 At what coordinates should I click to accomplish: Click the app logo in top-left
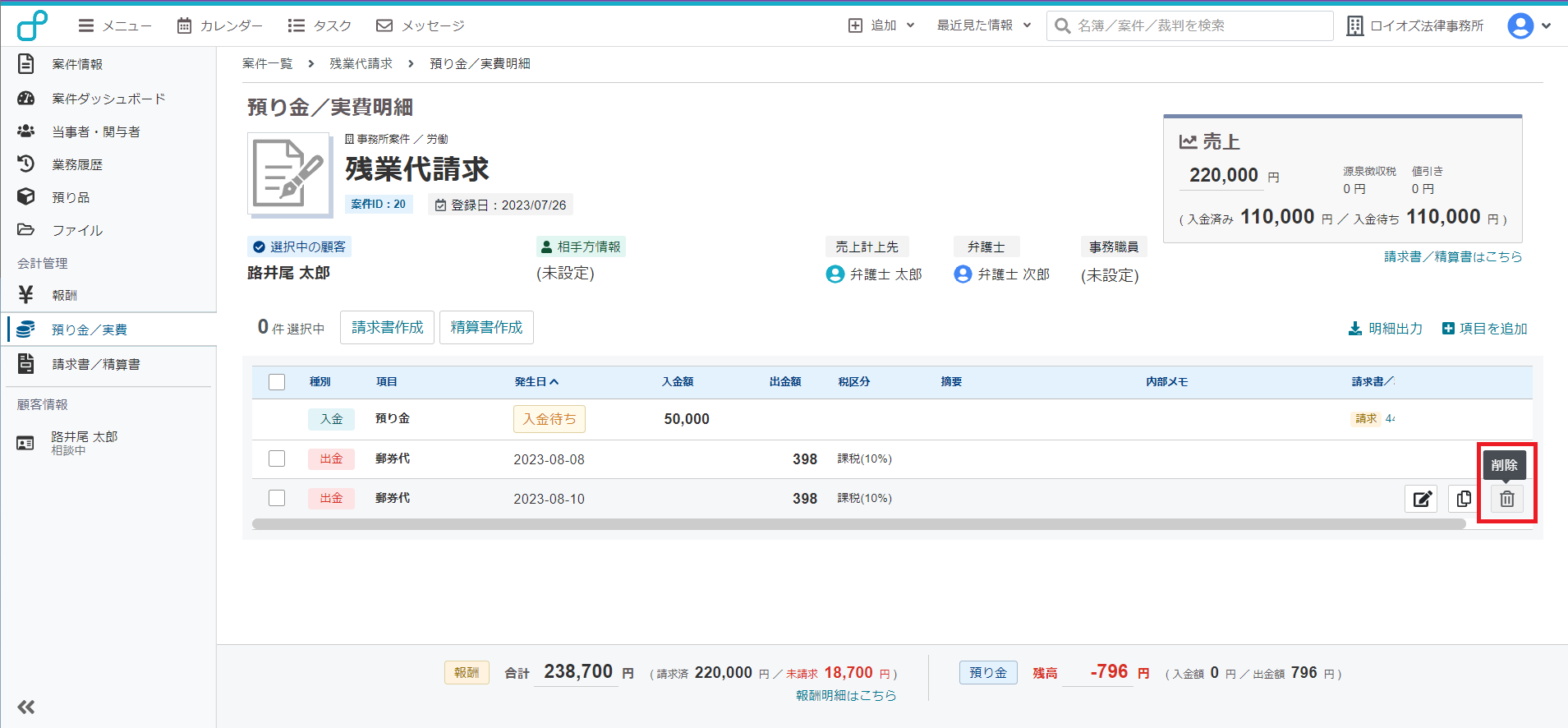(x=32, y=25)
